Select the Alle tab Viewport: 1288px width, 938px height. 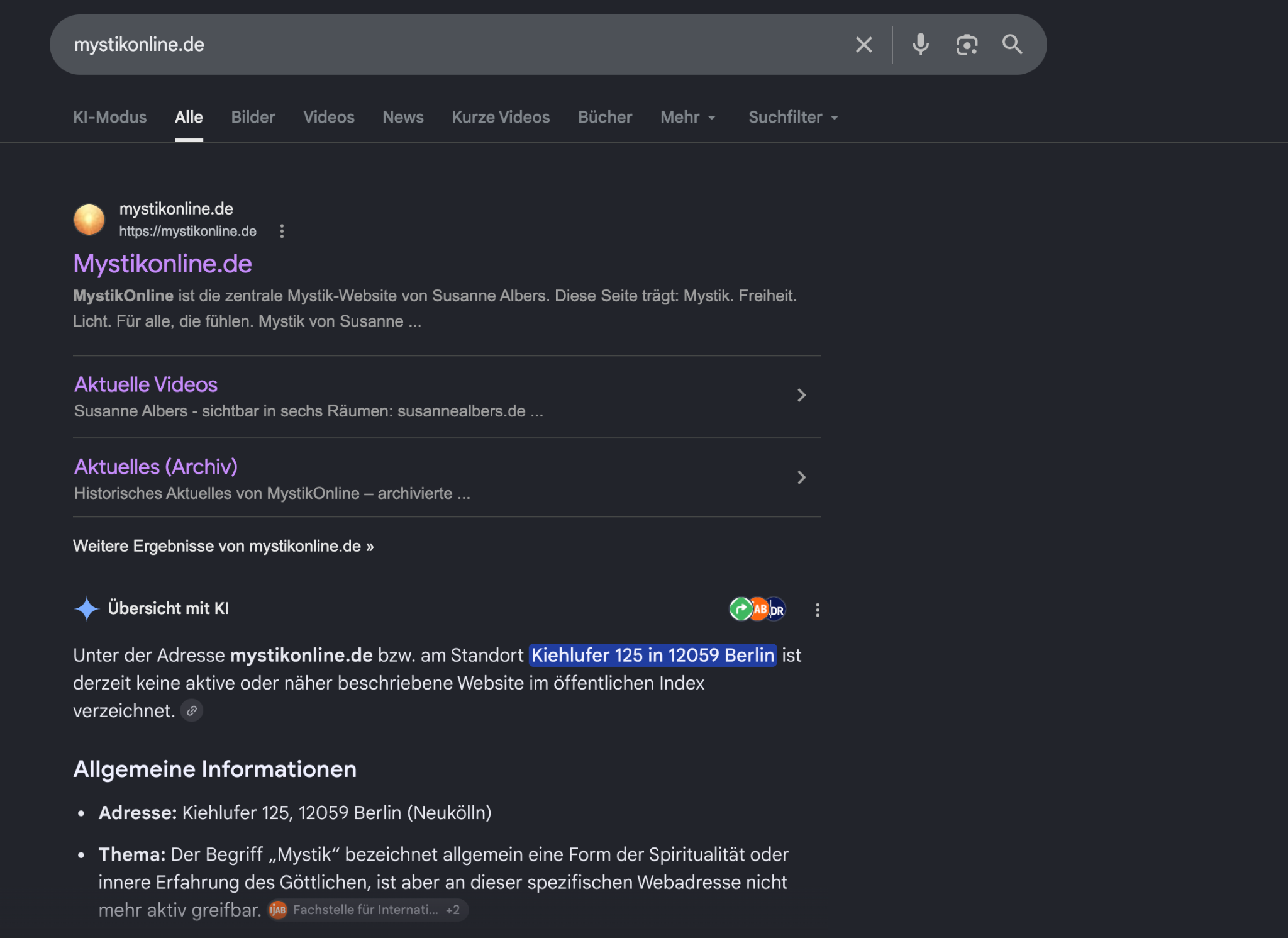(x=189, y=117)
